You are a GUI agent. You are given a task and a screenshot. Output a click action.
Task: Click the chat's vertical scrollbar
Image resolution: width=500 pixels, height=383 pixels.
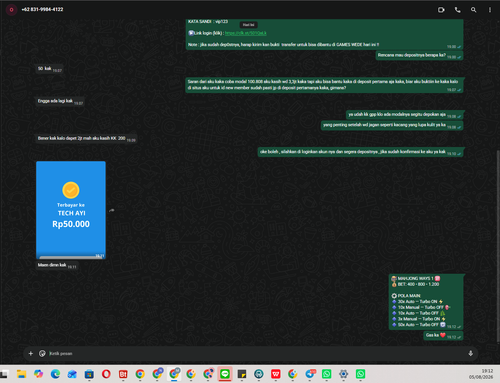[498, 245]
